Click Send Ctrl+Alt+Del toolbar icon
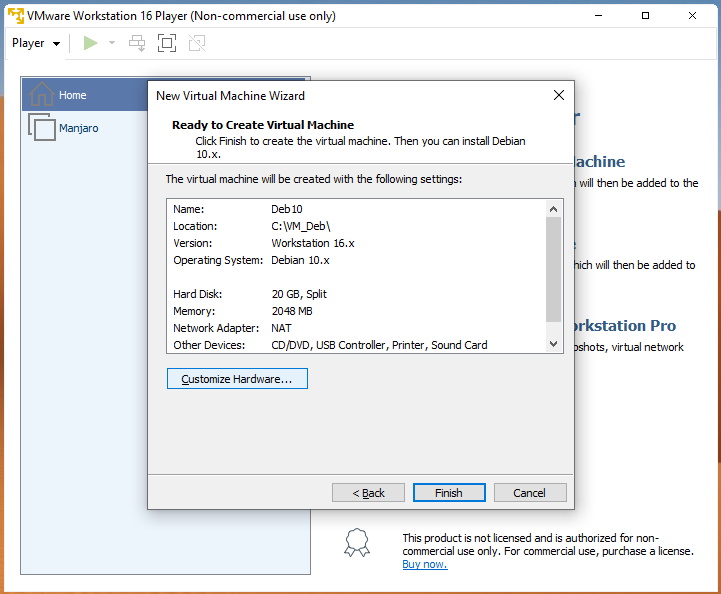 [137, 43]
